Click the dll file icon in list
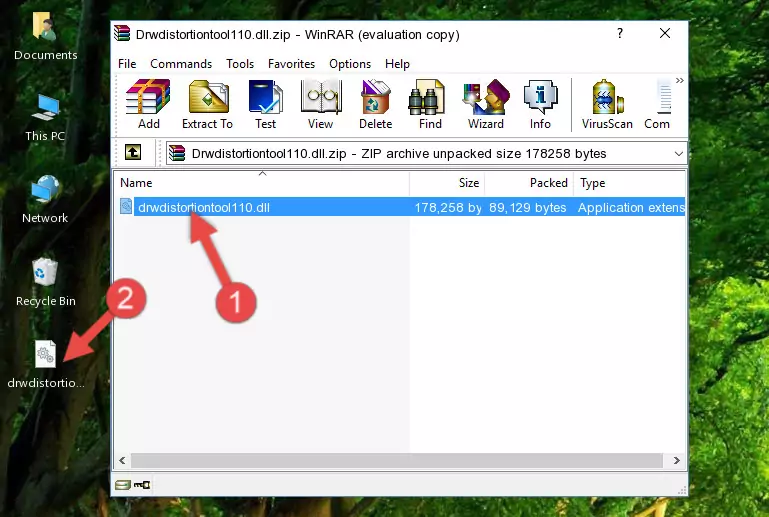This screenshot has height=517, width=769. (126, 207)
